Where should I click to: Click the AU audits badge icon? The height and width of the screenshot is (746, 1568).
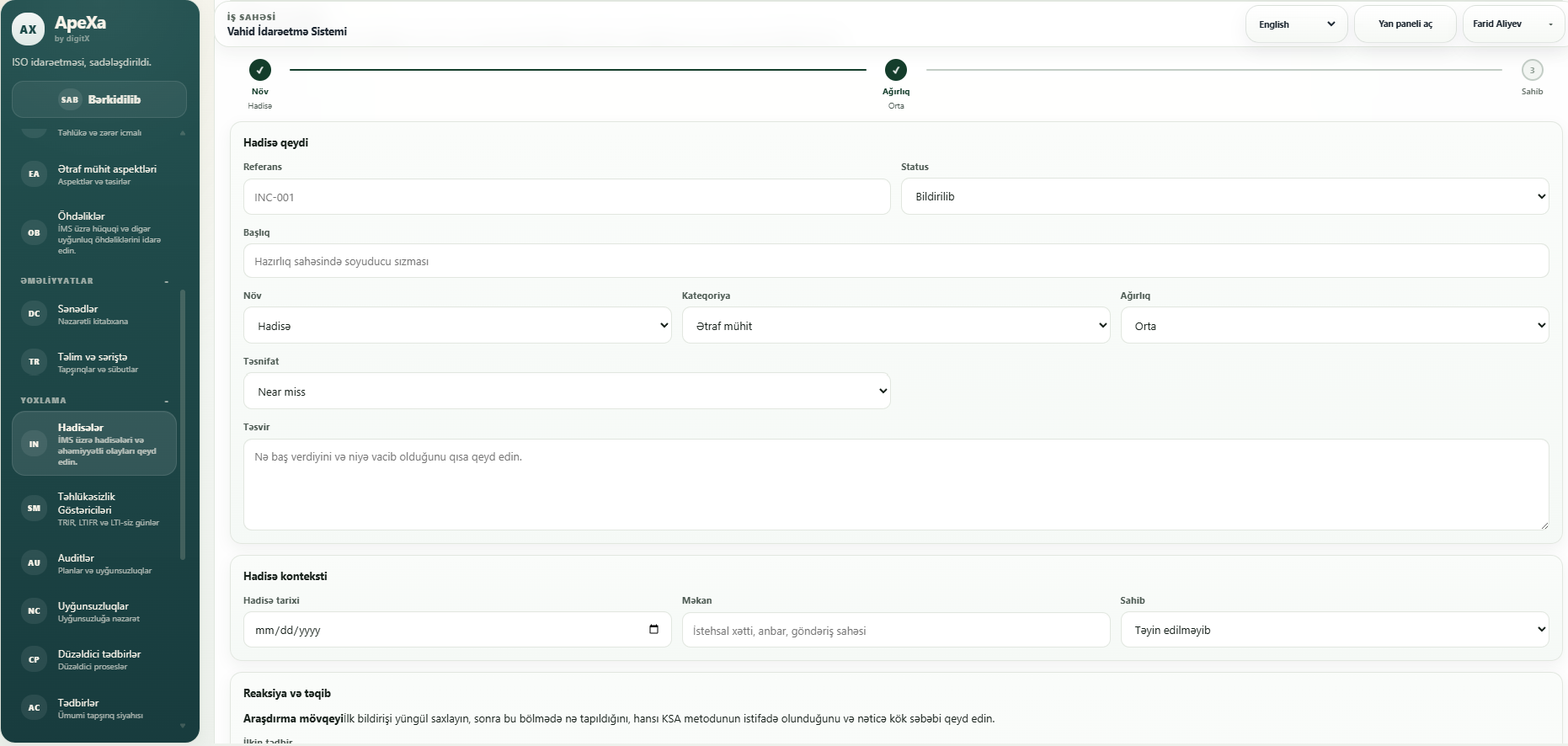34,563
